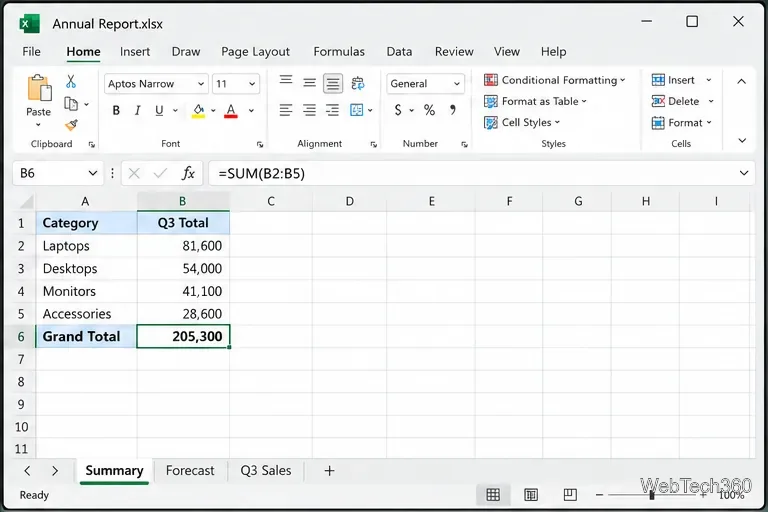The width and height of the screenshot is (768, 512).
Task: Expand the underline style arrow
Action: coord(175,111)
